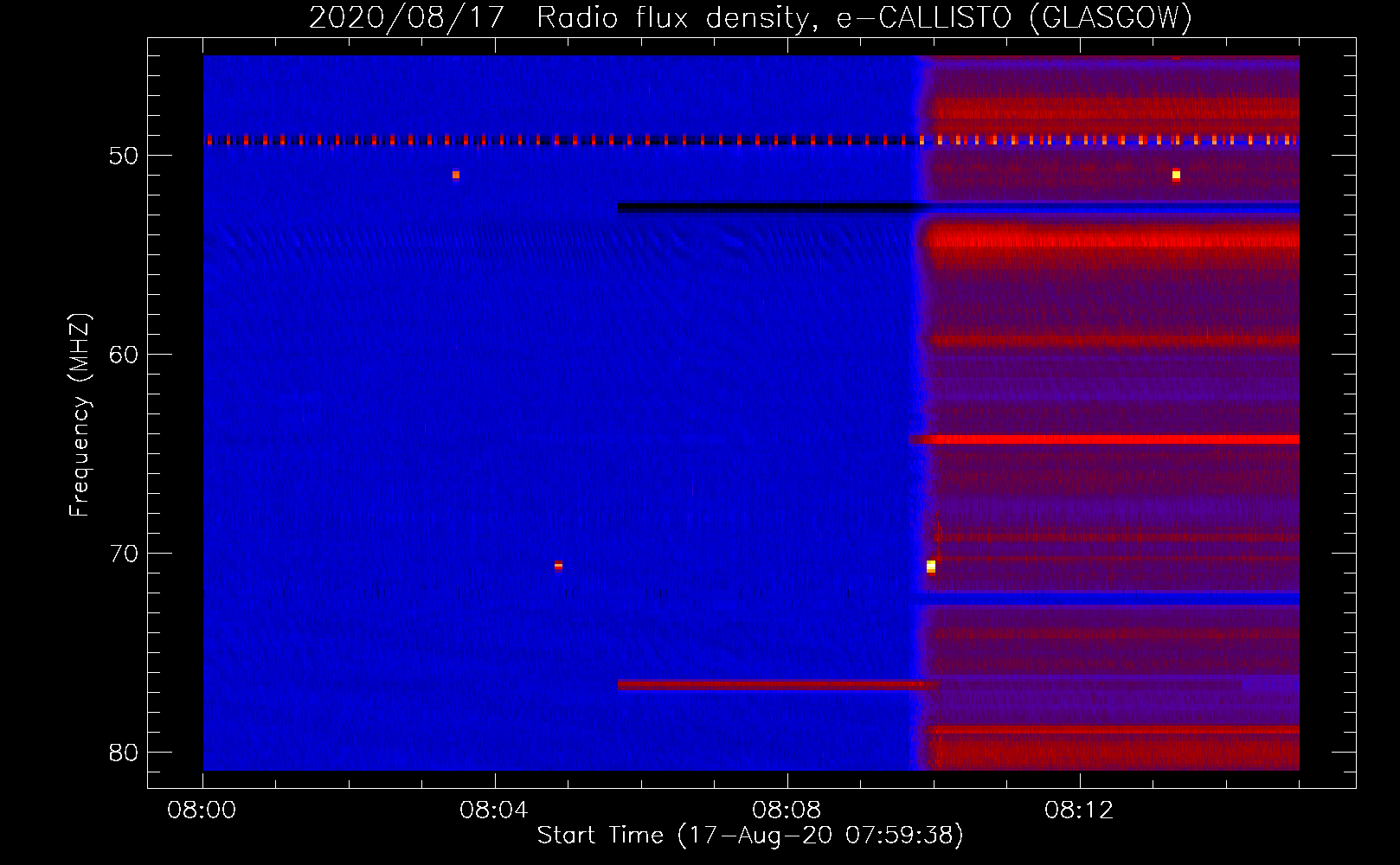Screen dimensions: 1400x865
Task: Click the 80 frequency axis label
Action: pos(124,753)
